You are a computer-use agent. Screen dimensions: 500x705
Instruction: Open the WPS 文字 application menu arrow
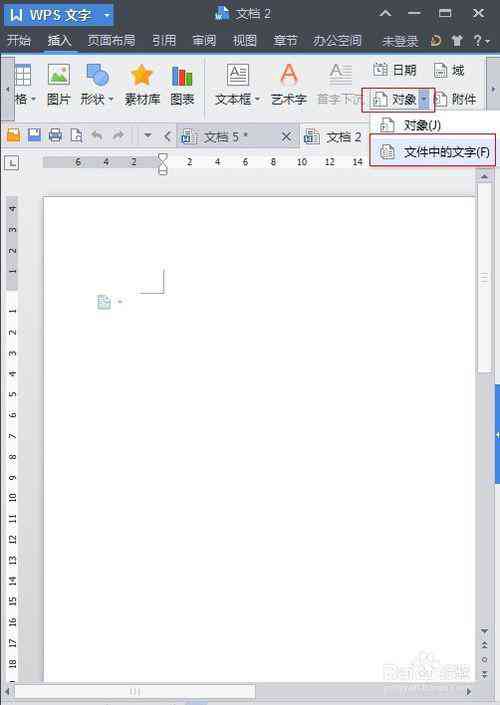click(x=107, y=15)
